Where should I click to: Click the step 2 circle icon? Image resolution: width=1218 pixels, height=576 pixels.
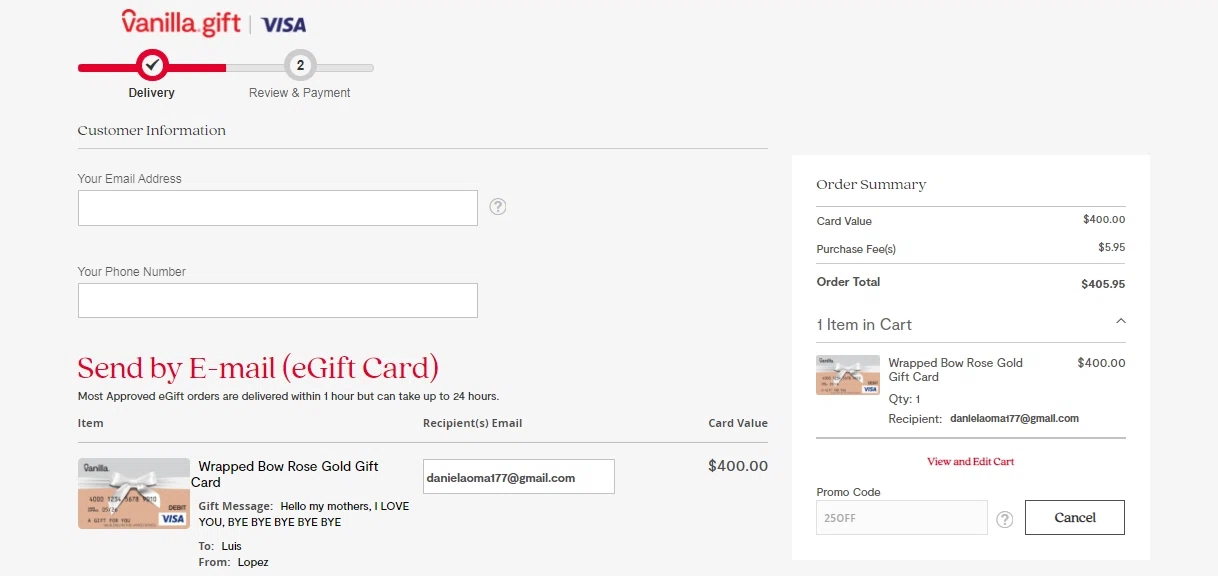[300, 66]
